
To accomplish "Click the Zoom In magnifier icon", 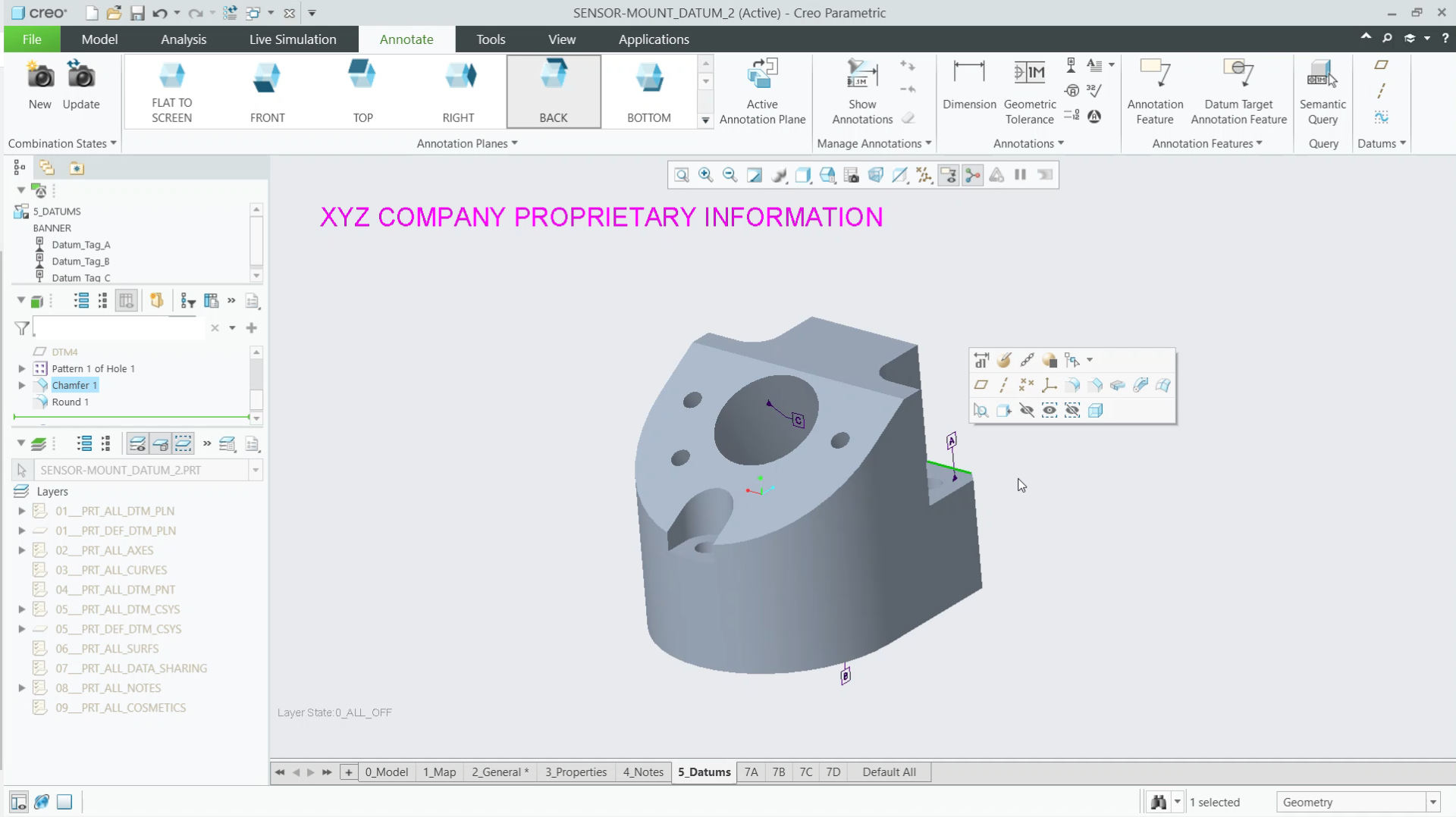I will coord(706,175).
